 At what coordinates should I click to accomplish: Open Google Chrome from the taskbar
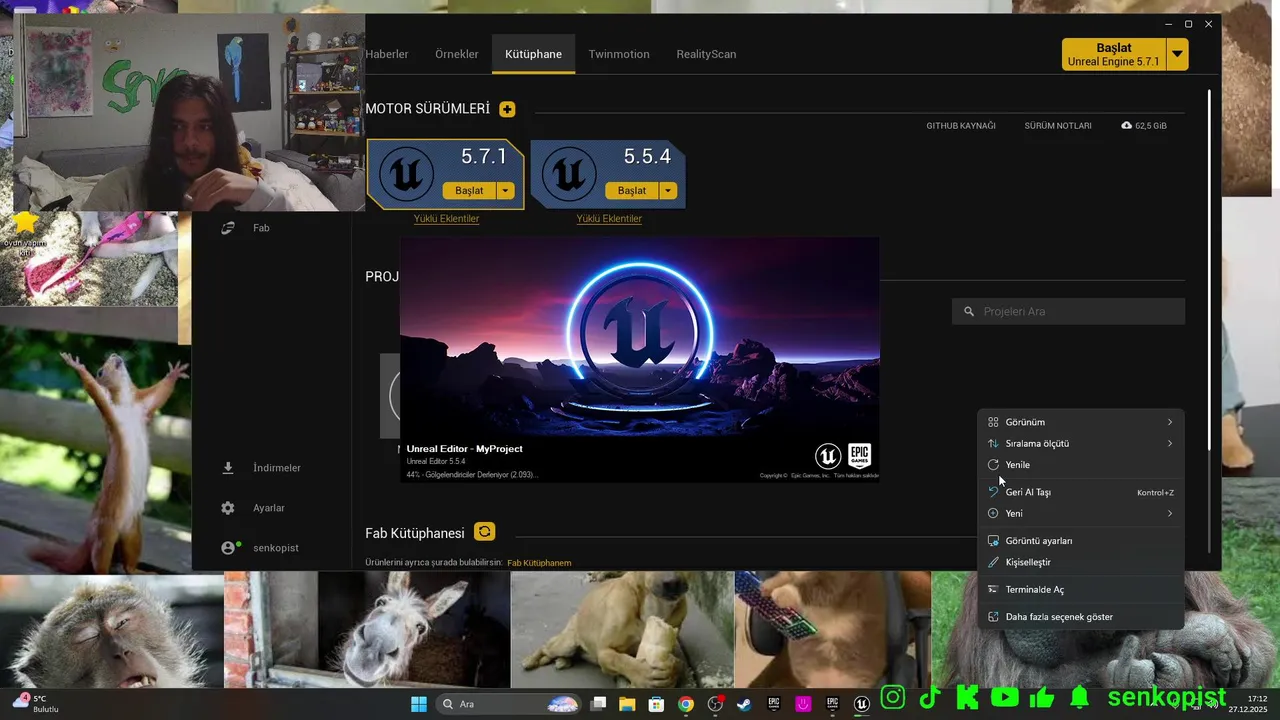pyautogui.click(x=685, y=704)
